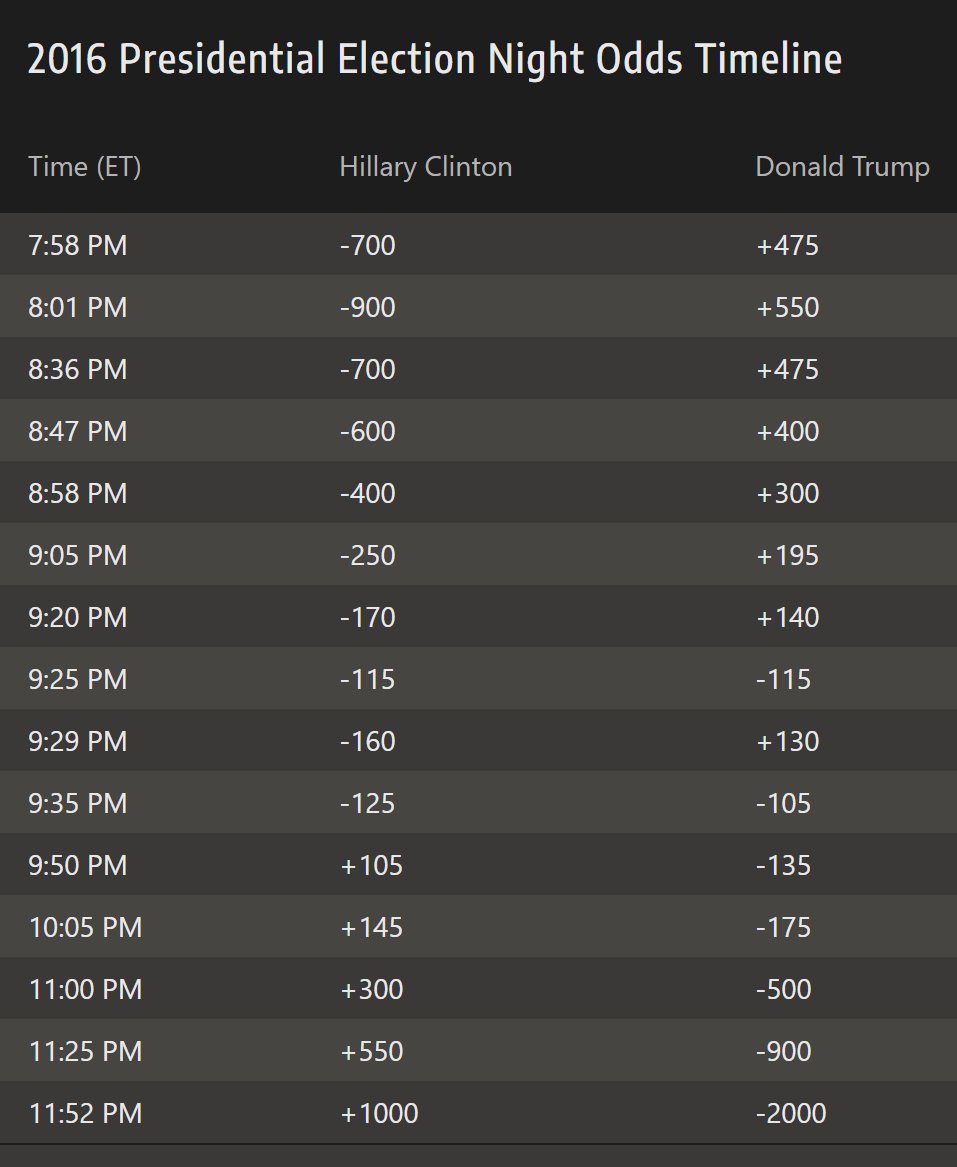Click the Hillary Clinton column header
Screen dimensions: 957x1167
(x=425, y=166)
